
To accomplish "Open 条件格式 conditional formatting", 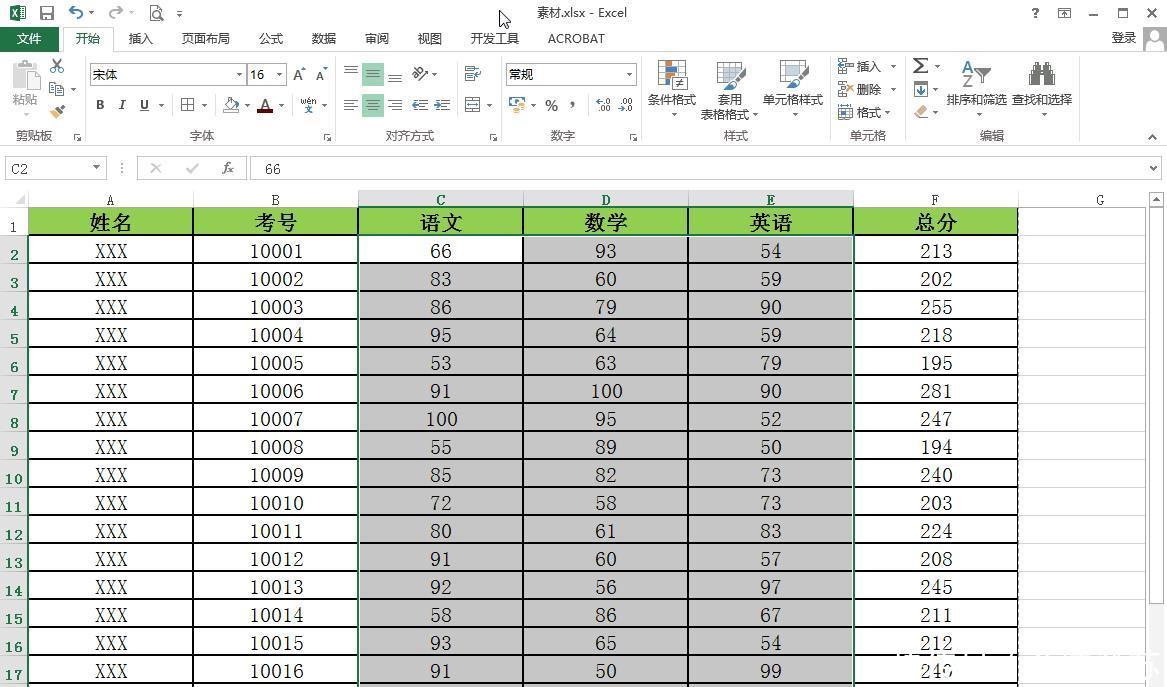I will (x=671, y=83).
